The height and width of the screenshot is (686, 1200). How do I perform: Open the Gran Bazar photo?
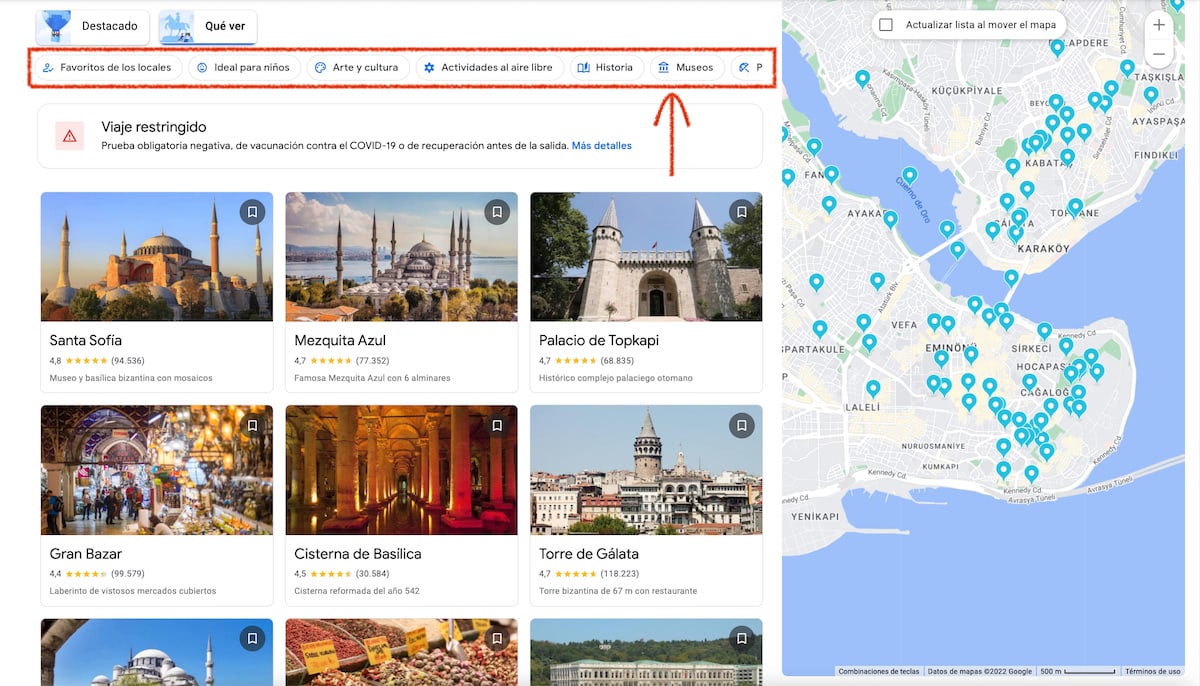157,470
